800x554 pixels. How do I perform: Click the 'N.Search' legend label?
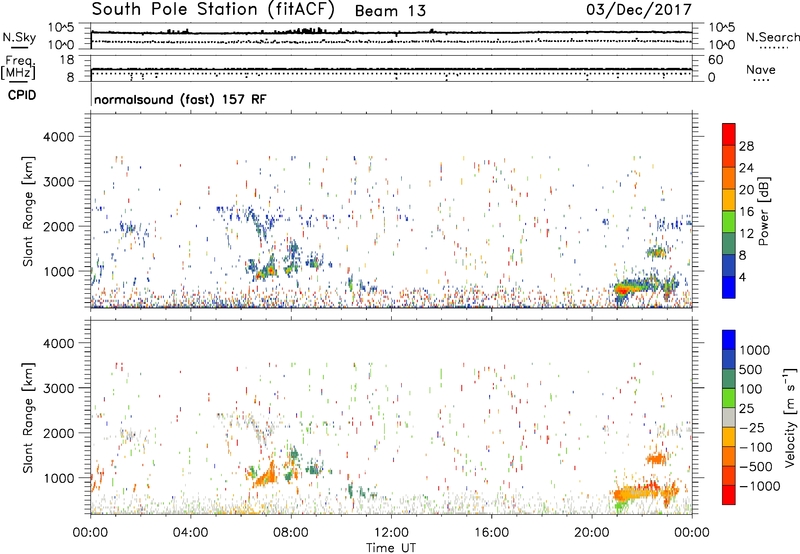click(x=772, y=37)
